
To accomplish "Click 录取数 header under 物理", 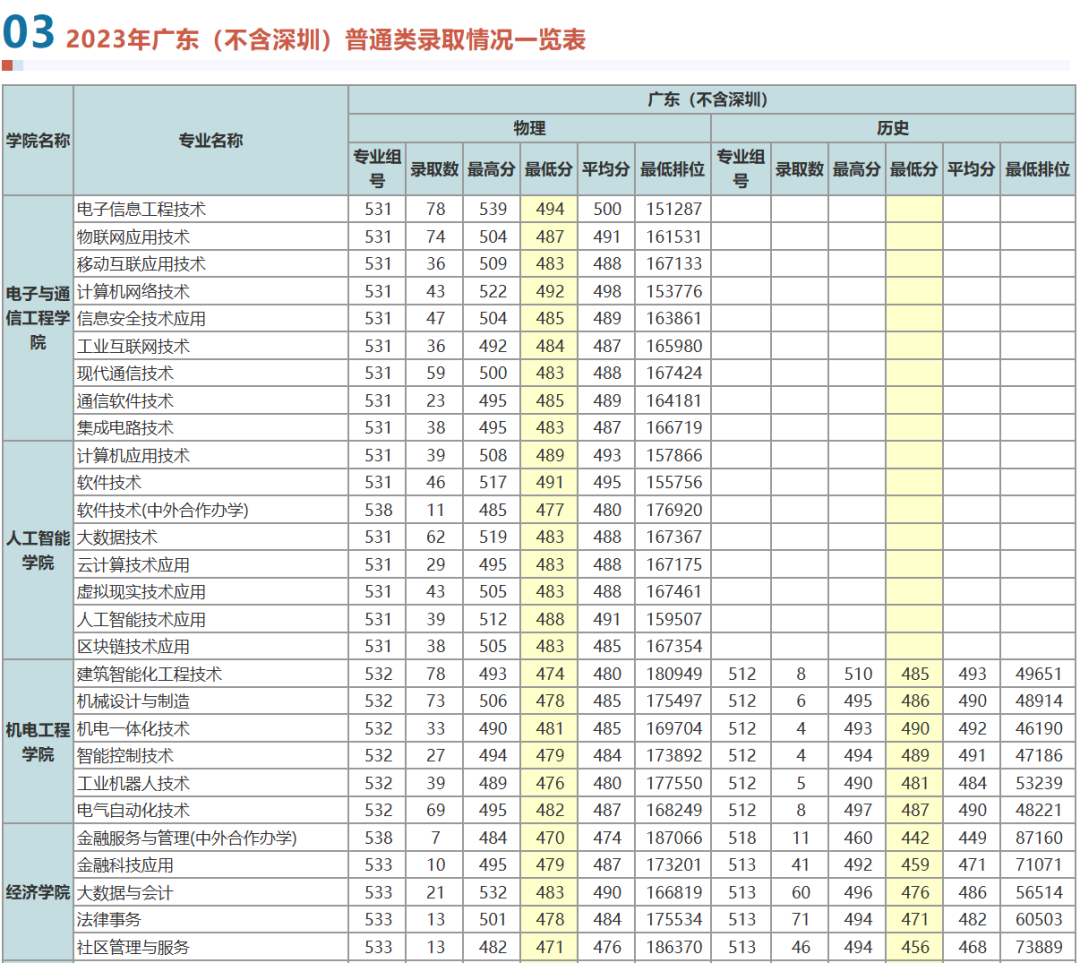I will 435,169.
